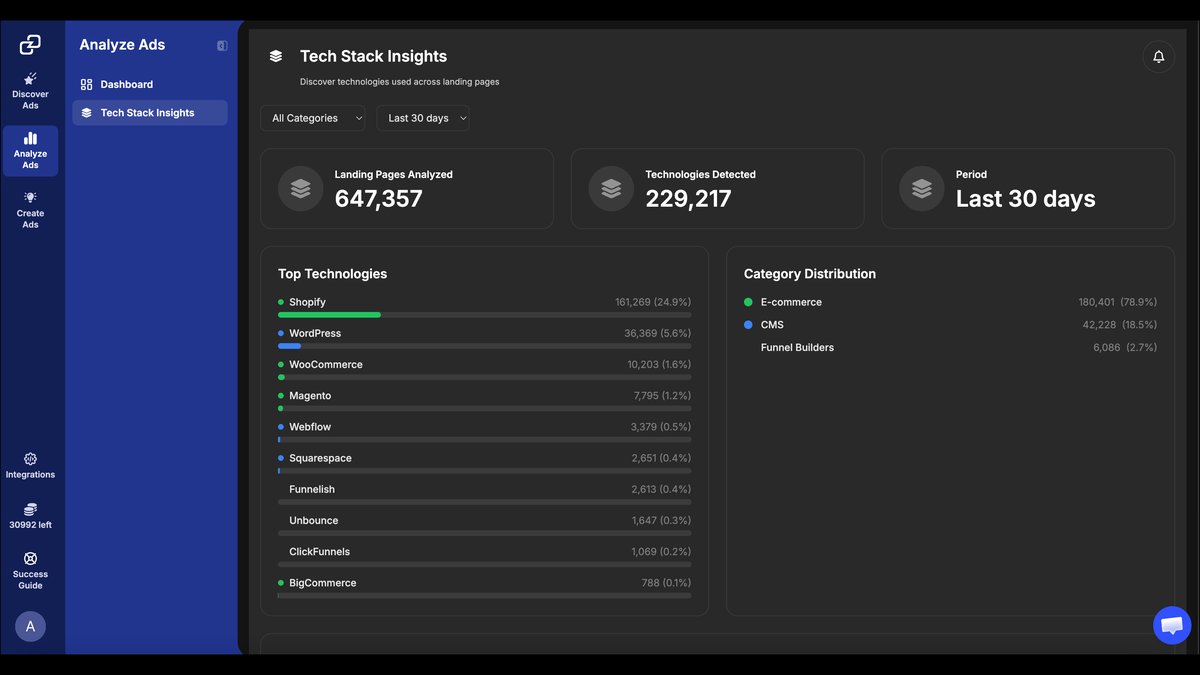Click Webflow technology label
Image resolution: width=1200 pixels, height=675 pixels.
(x=310, y=427)
